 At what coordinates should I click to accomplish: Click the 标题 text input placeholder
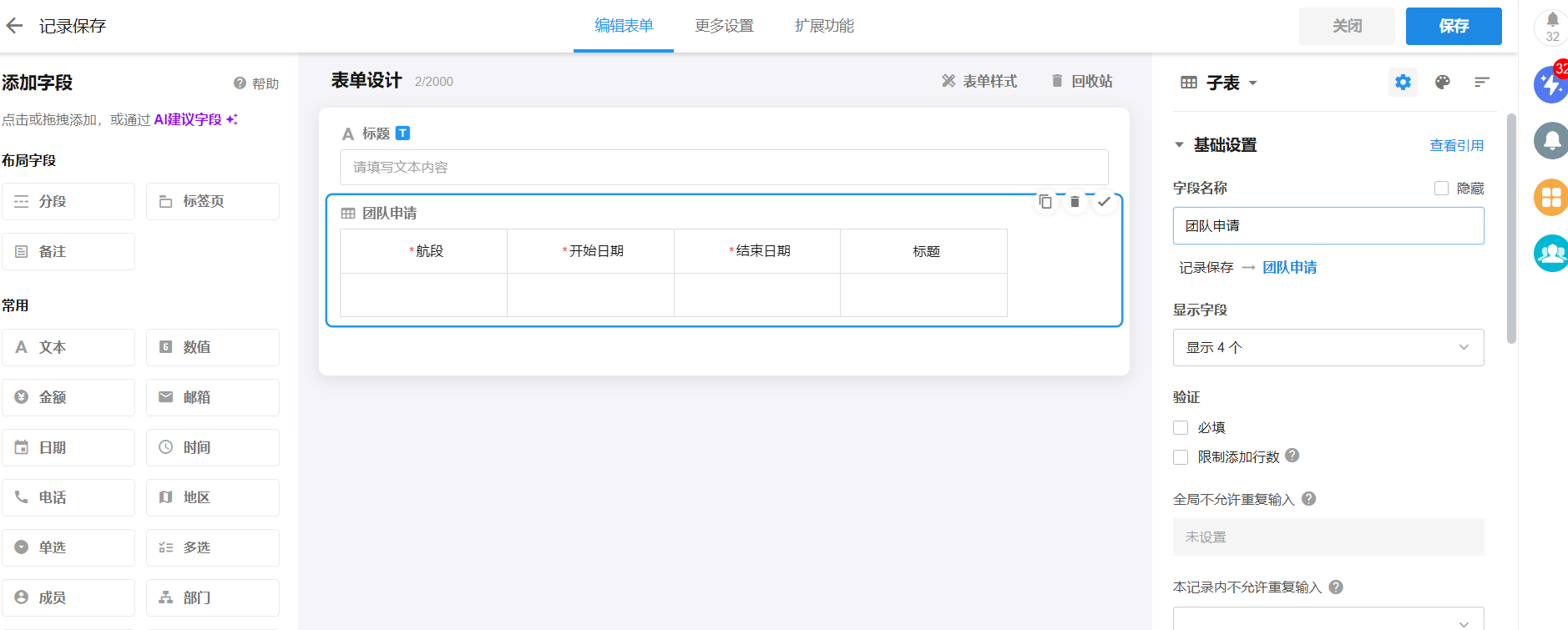coord(724,167)
